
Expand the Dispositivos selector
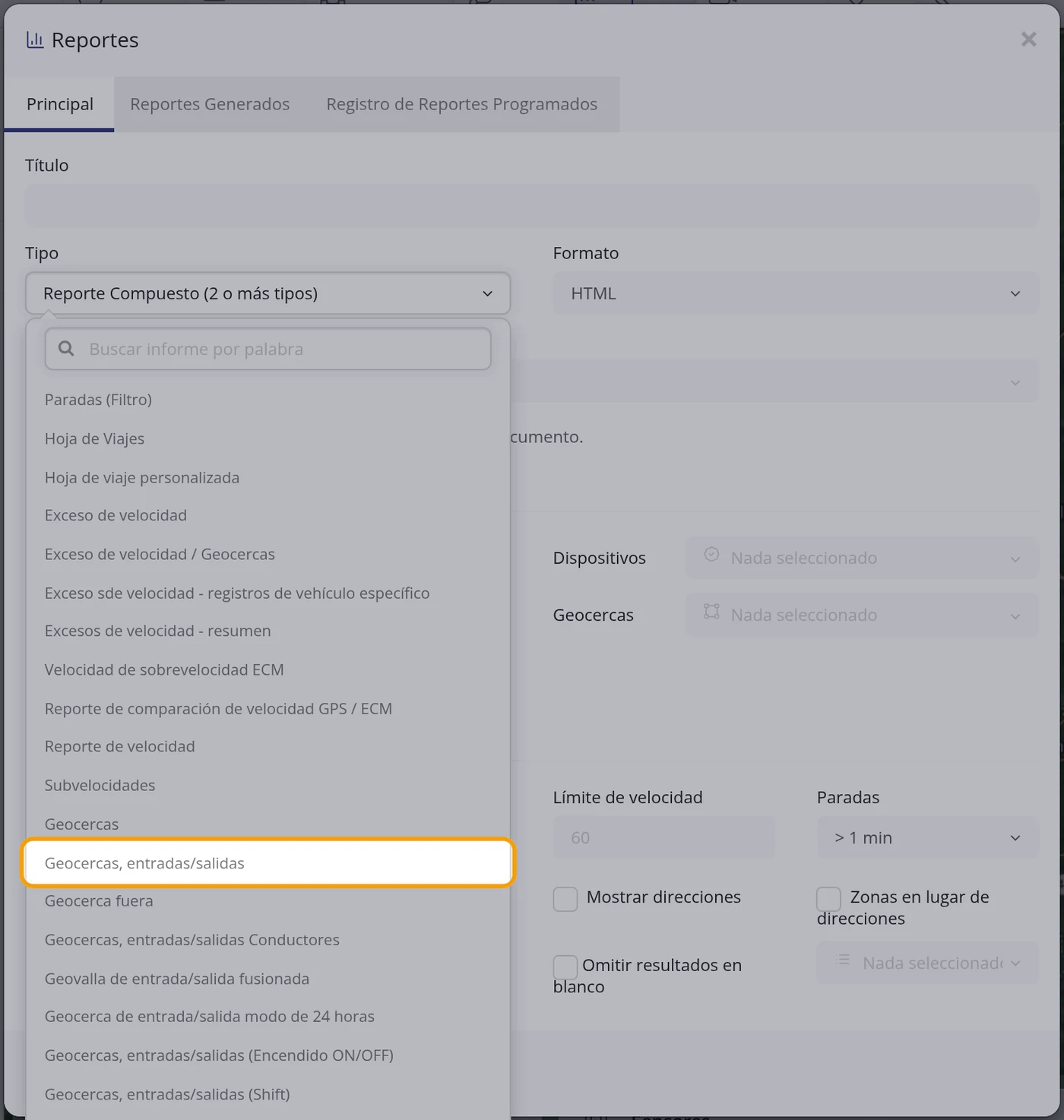(x=862, y=558)
